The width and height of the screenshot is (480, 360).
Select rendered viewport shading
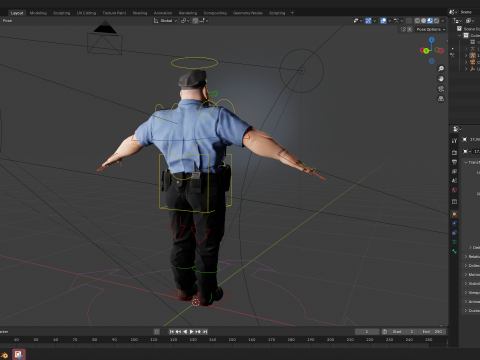[x=436, y=21]
